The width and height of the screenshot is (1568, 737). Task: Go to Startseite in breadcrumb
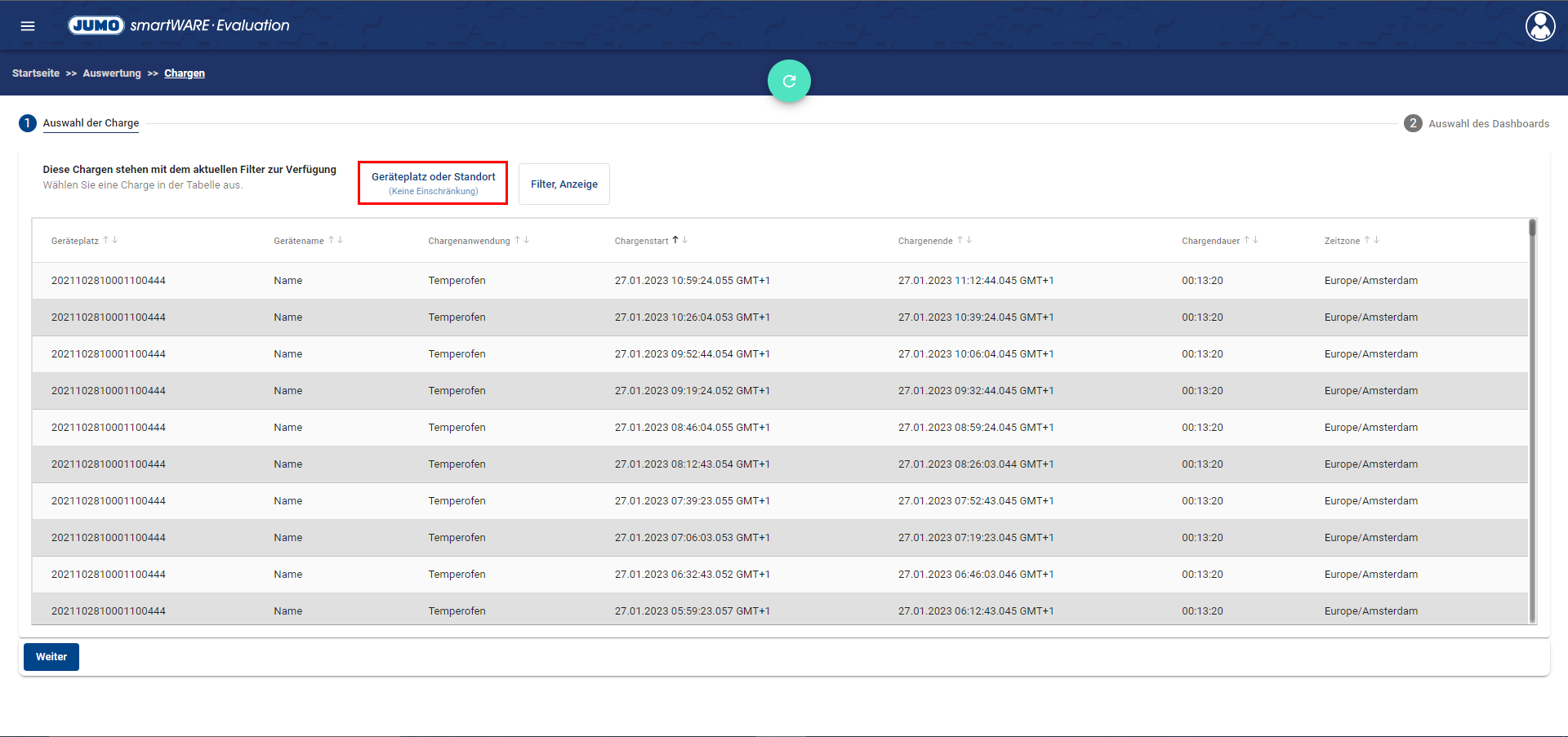pos(36,73)
